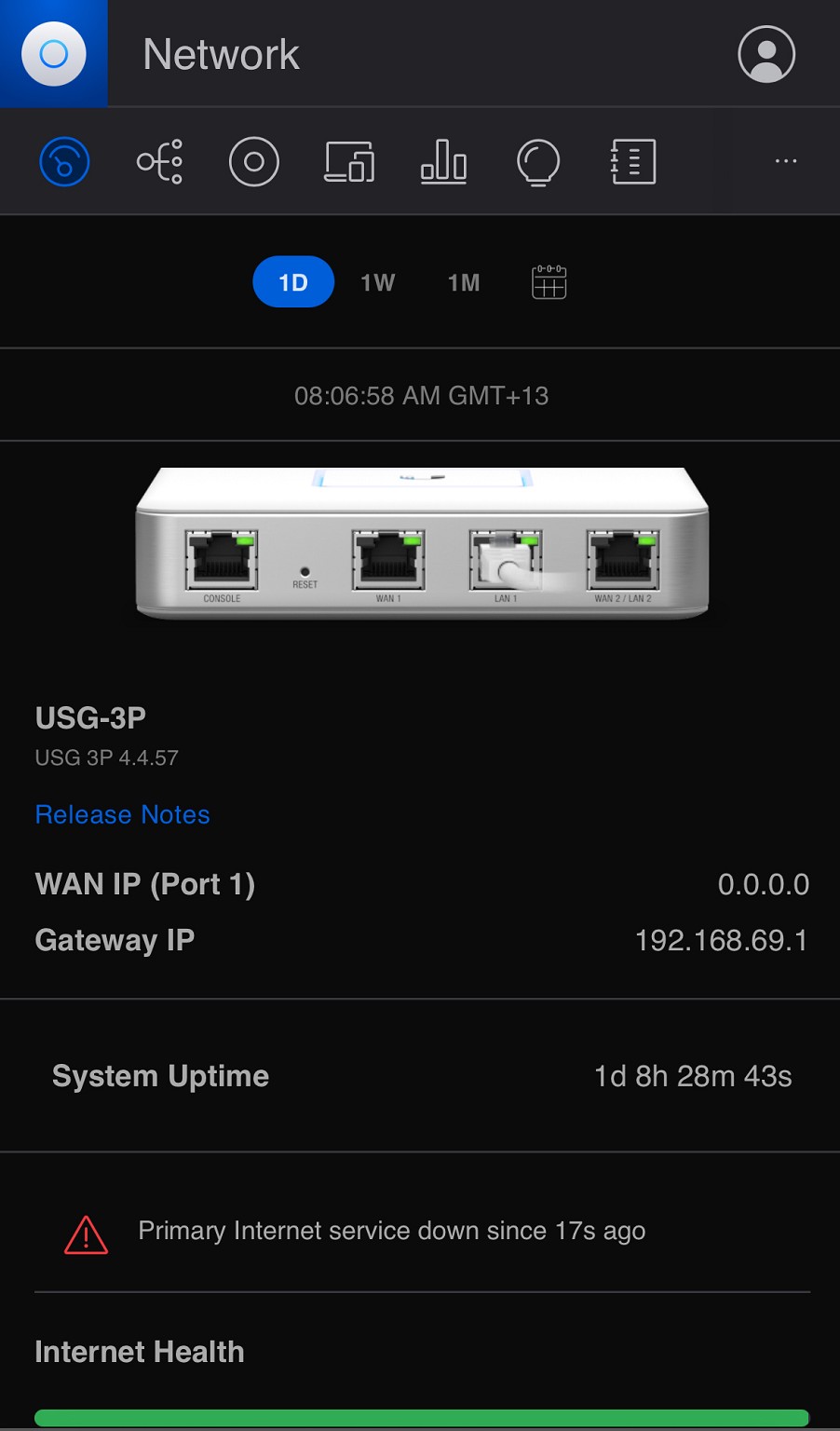Screen dimensions: 840x1431
Task: Open the Release Notes link
Action: click(x=123, y=815)
